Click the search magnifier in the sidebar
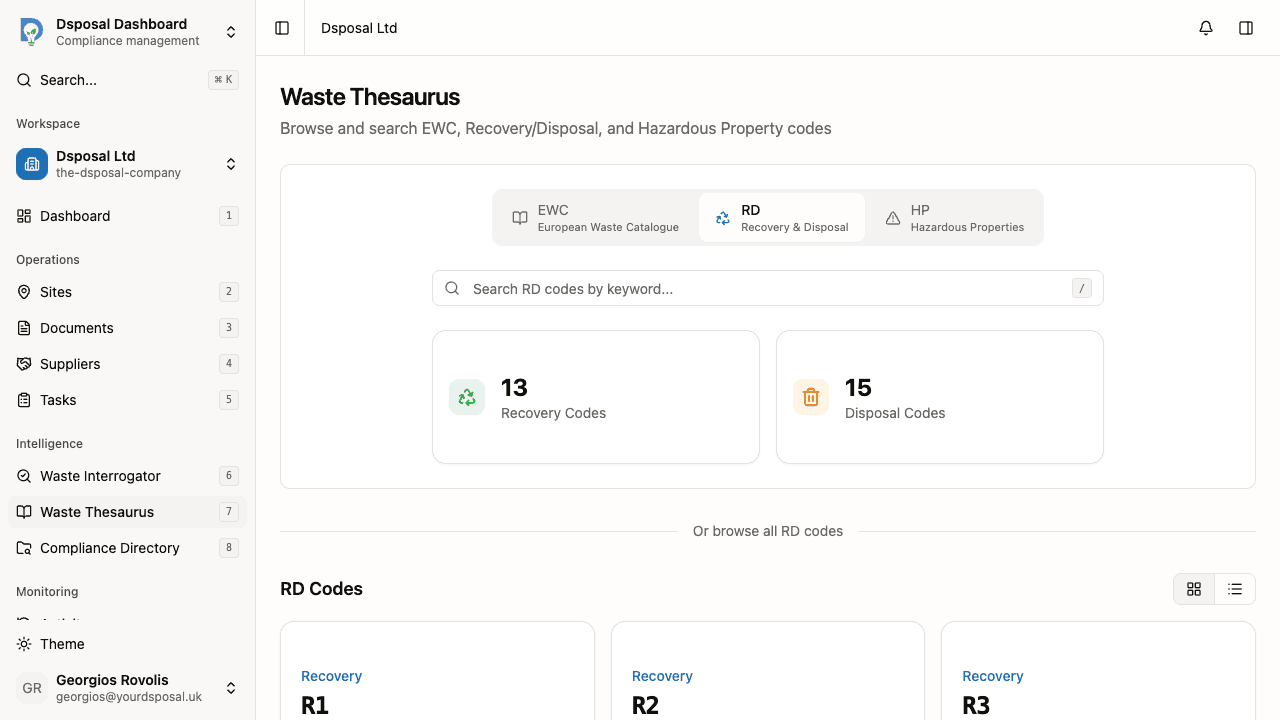This screenshot has width=1280, height=720. coord(23,79)
